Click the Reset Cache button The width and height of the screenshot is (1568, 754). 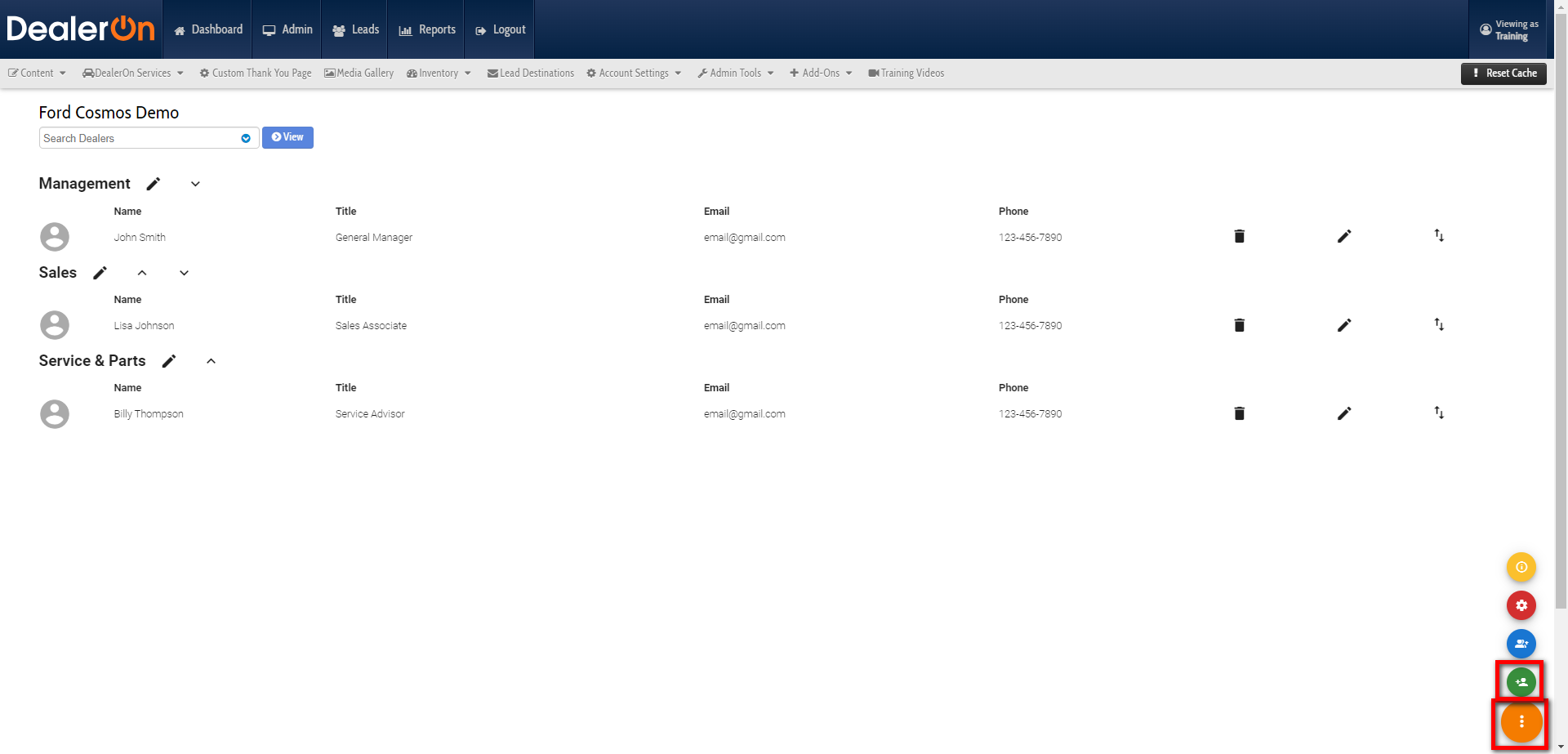1503,73
